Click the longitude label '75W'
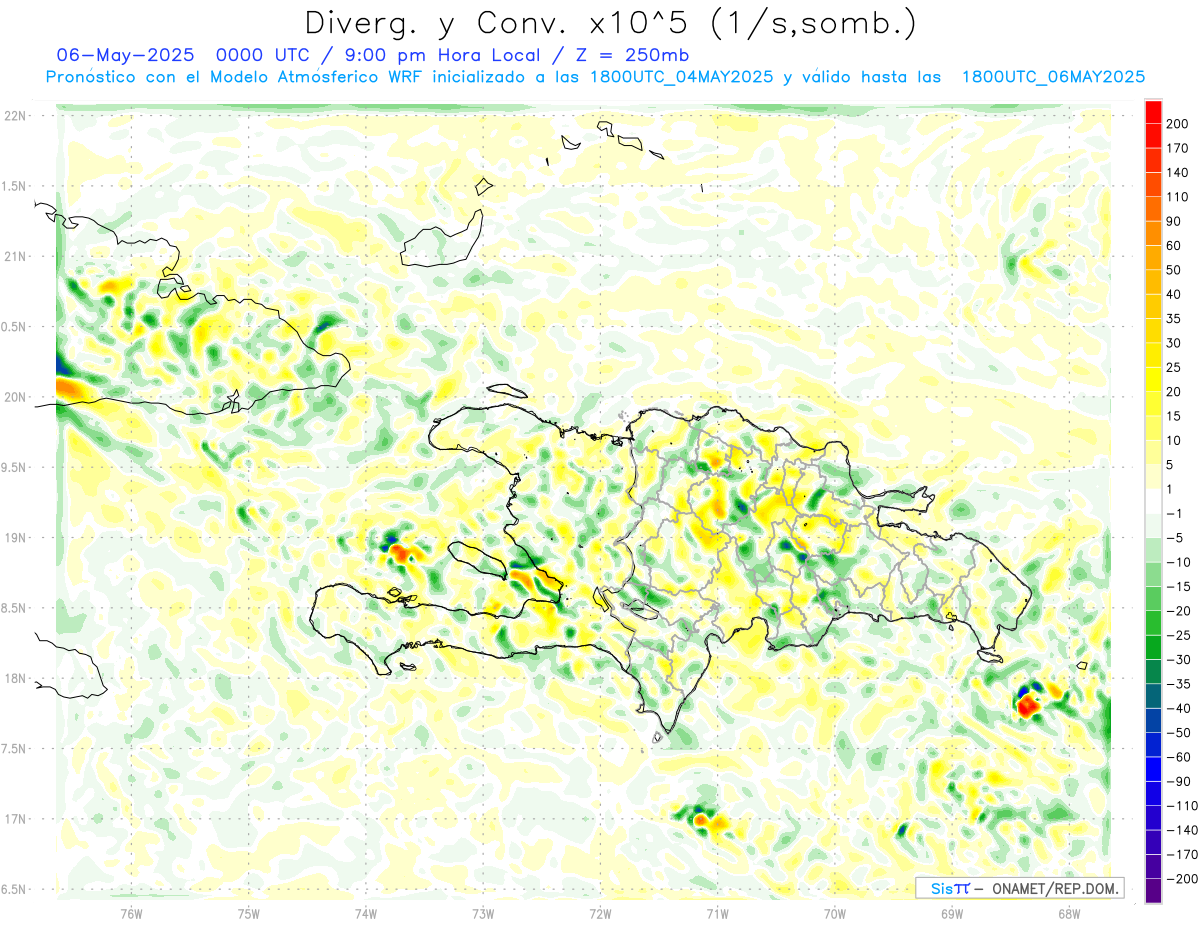Screen dimensions: 1200x927 coord(248,914)
